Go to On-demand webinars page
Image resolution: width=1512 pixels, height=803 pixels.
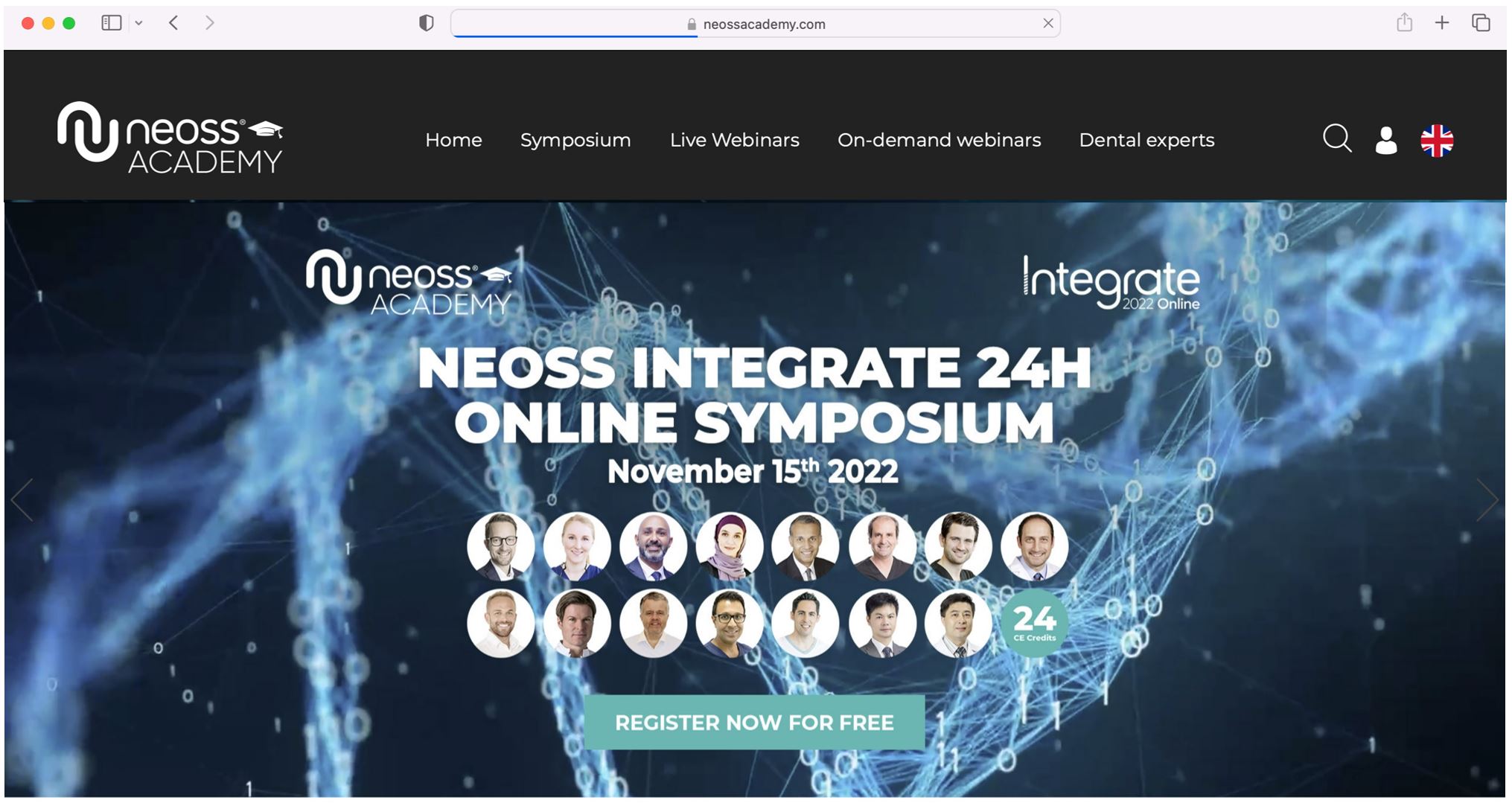coord(939,140)
